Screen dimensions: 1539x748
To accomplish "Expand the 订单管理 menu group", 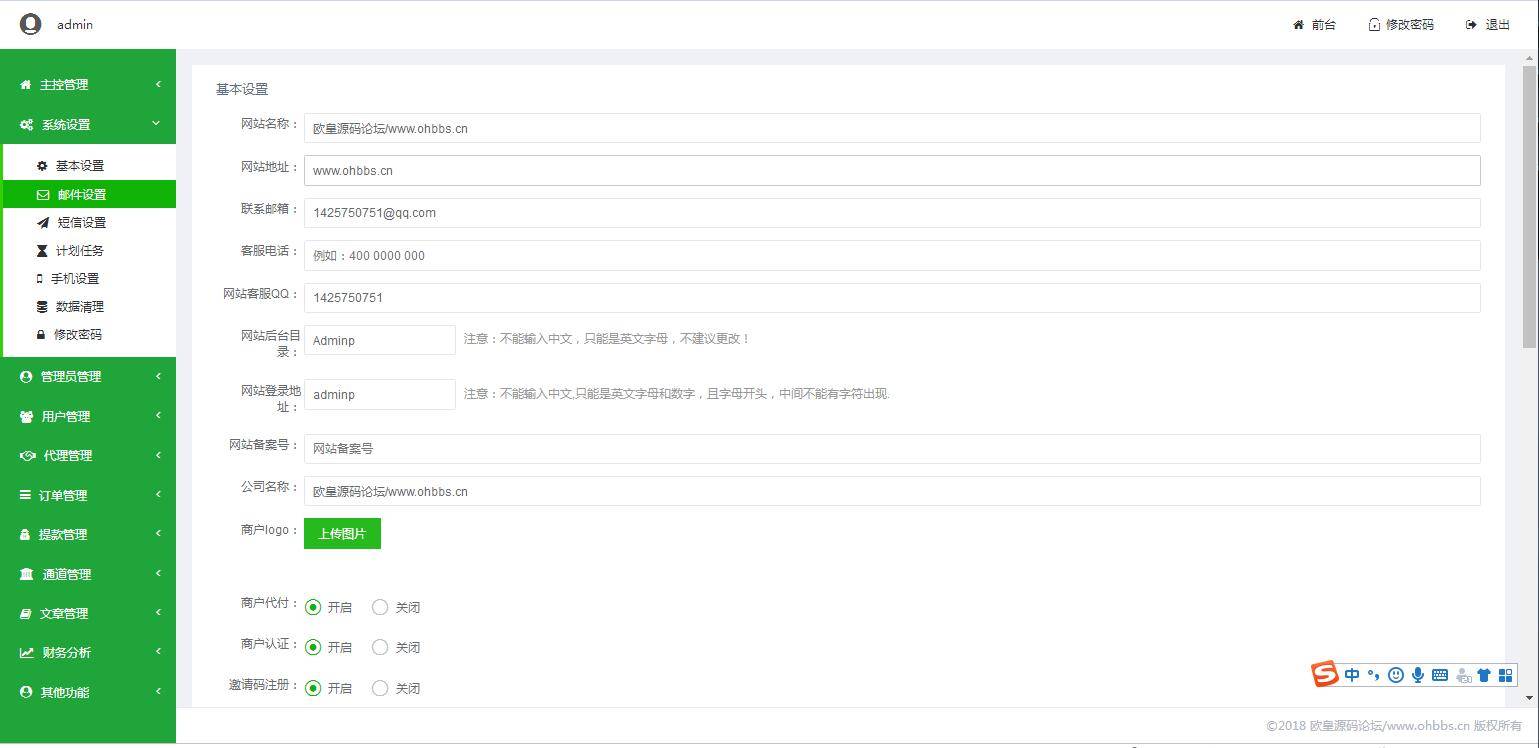I will [x=89, y=495].
